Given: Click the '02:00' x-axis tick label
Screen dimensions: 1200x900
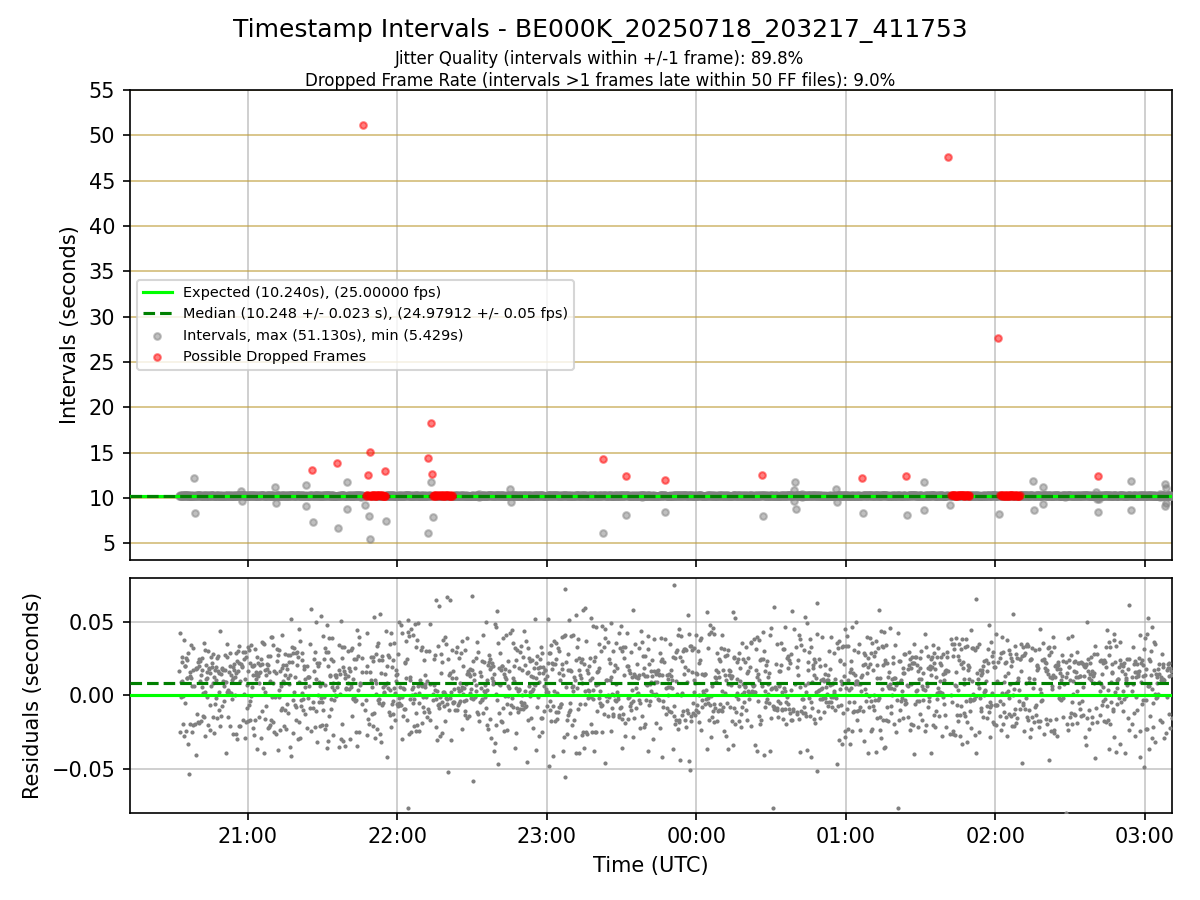Looking at the screenshot, I should tap(994, 835).
